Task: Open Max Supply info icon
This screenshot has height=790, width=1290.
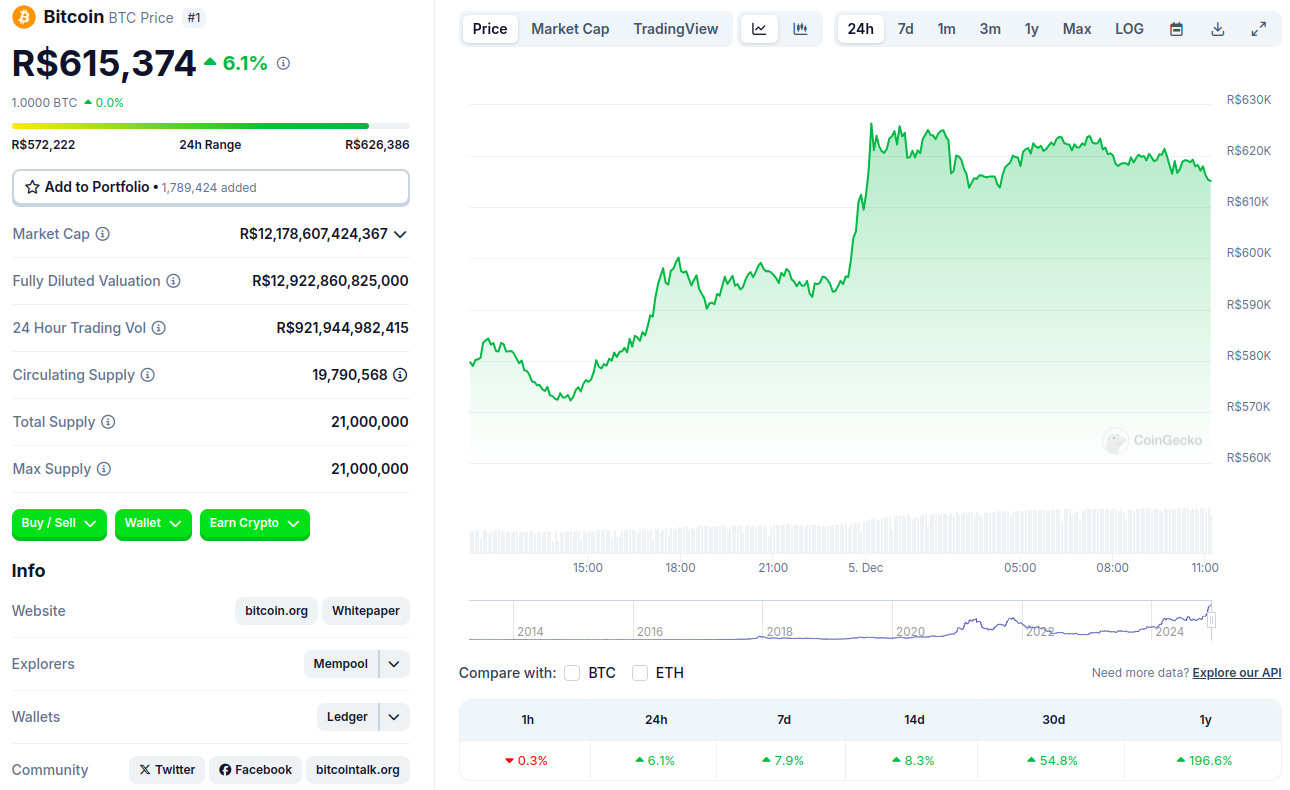Action: 104,469
